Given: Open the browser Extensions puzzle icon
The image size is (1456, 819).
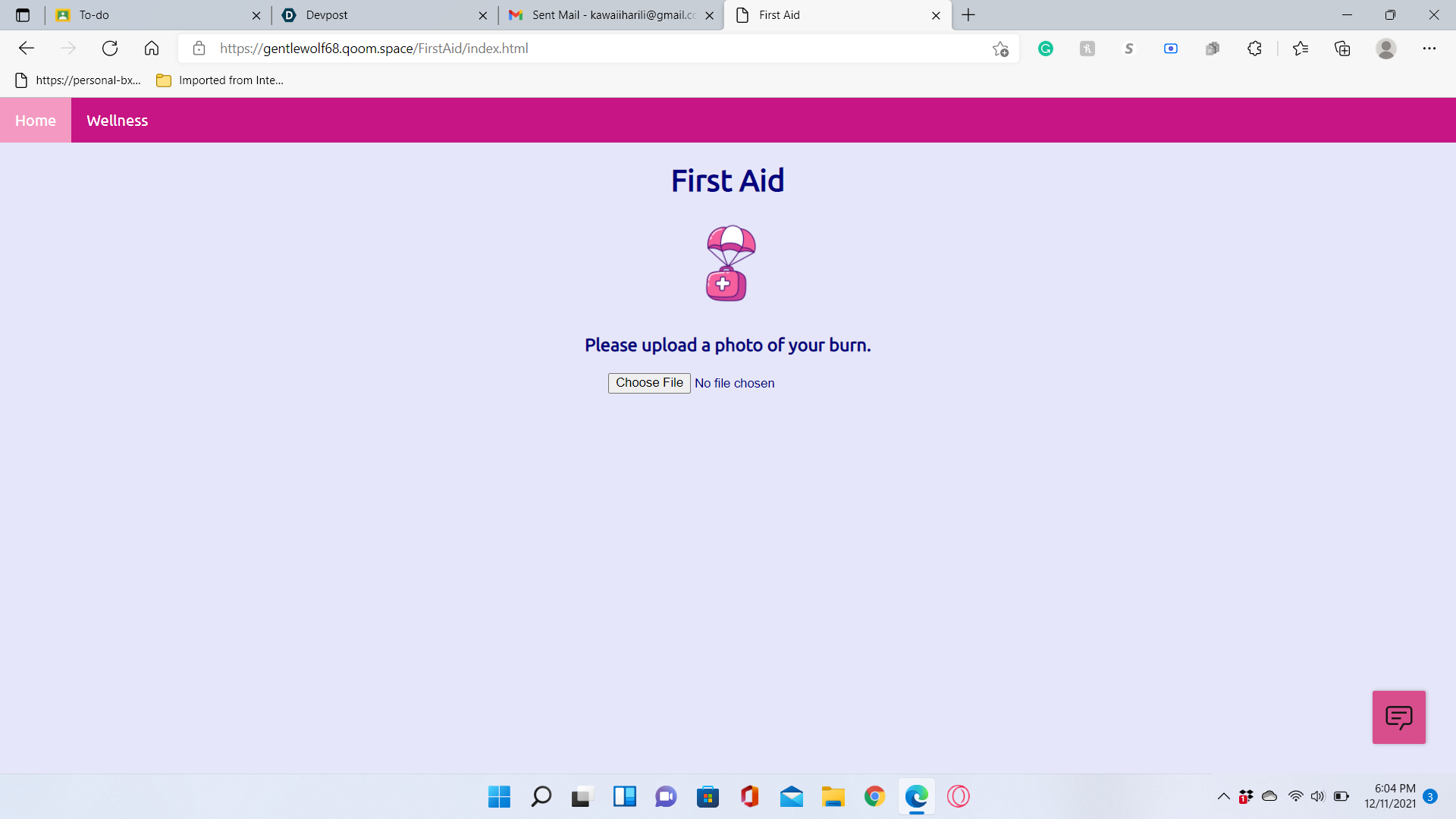Looking at the screenshot, I should tap(1254, 49).
